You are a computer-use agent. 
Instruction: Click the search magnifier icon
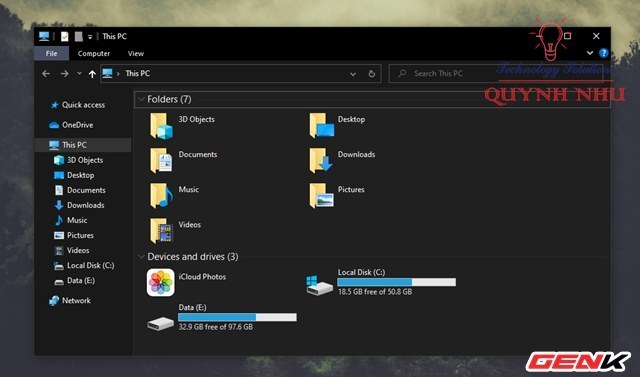click(x=402, y=73)
